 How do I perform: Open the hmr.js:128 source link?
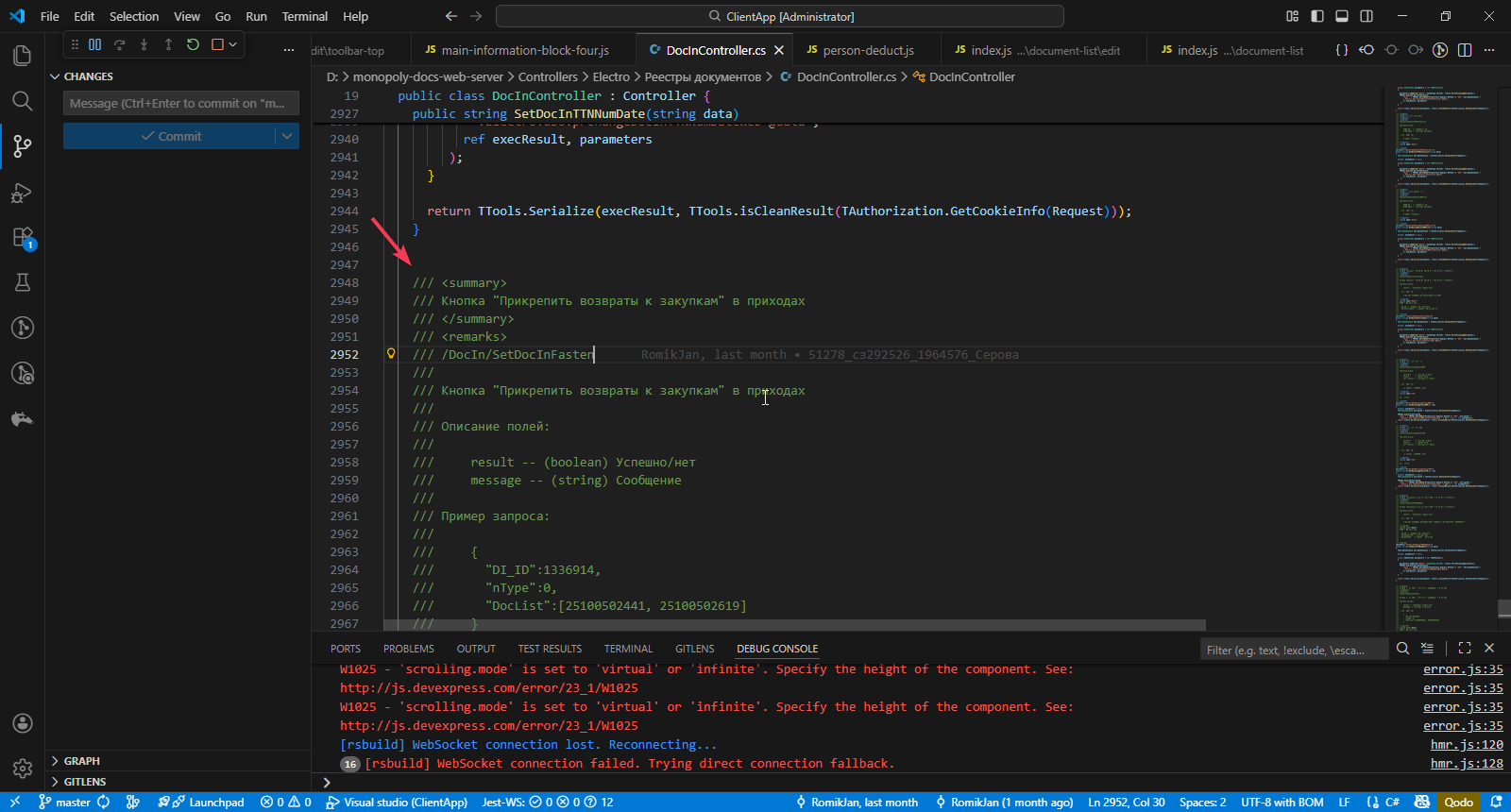1466,763
